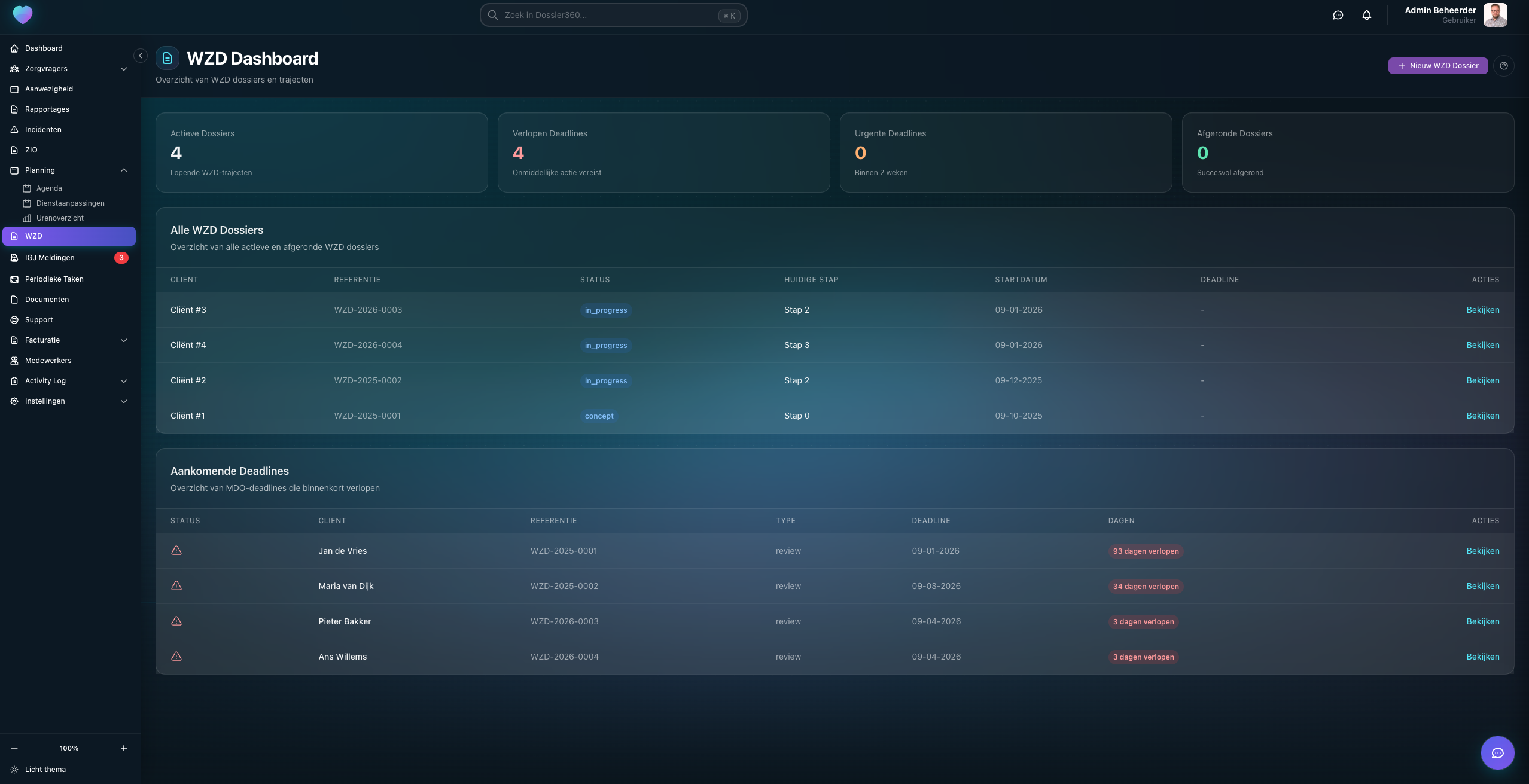Click the WZD document icon in the header
1529x784 pixels.
click(167, 57)
